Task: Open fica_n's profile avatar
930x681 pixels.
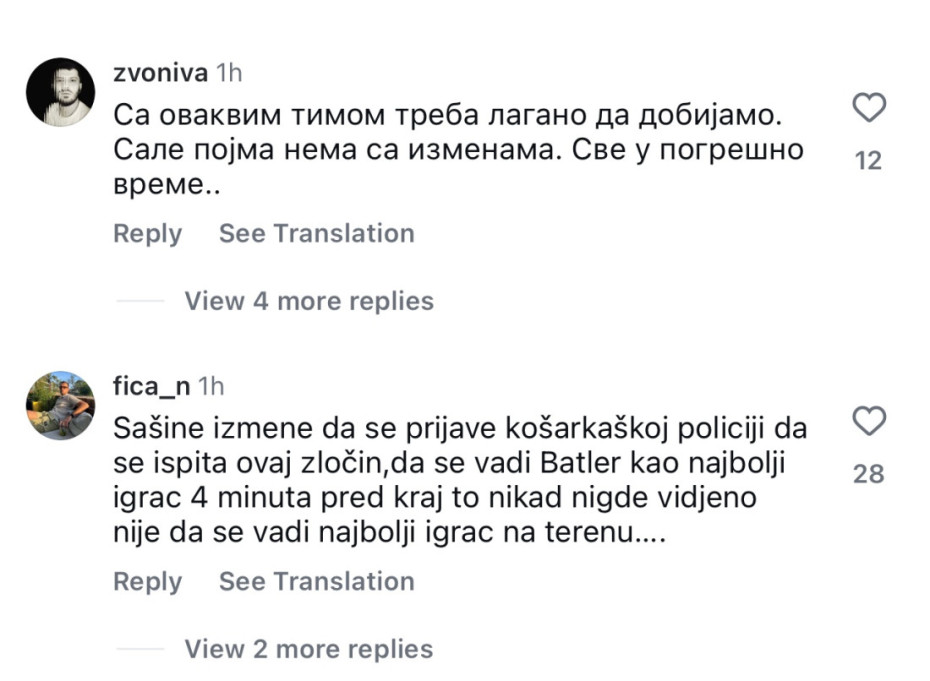Action: (60, 405)
